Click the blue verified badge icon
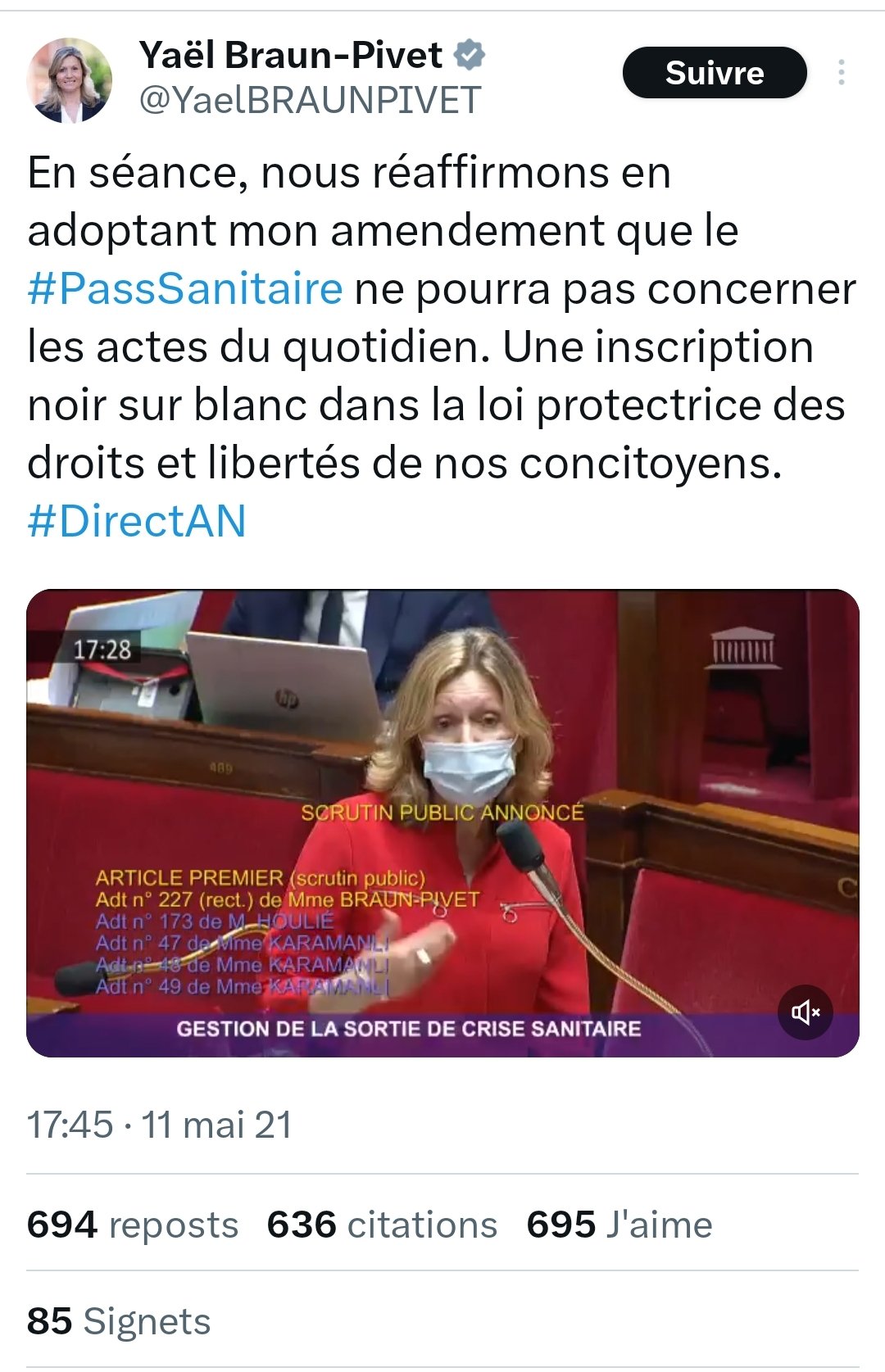 470,55
